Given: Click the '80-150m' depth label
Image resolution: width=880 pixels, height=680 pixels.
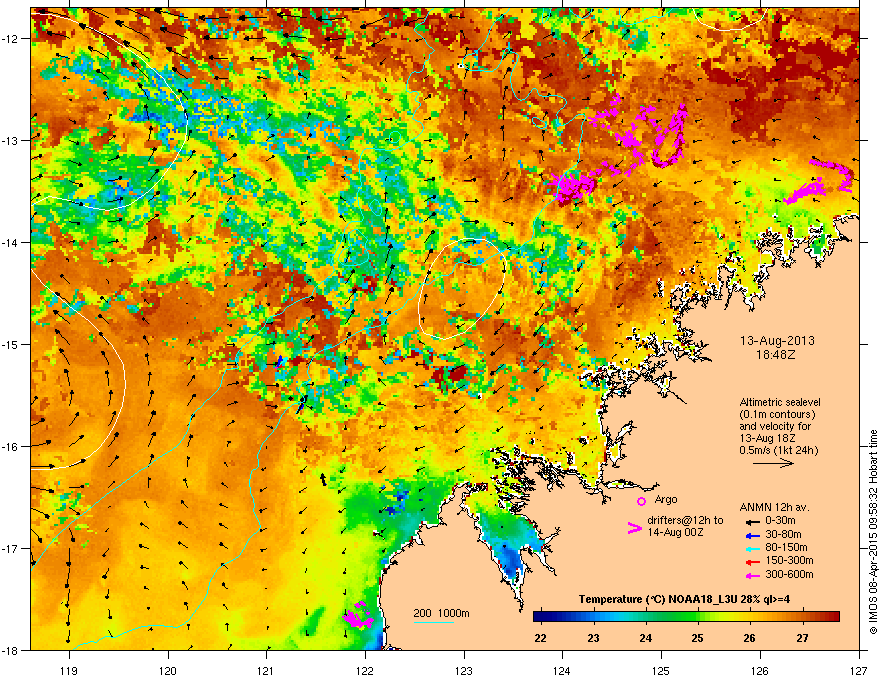Looking at the screenshot, I should pos(786,548).
